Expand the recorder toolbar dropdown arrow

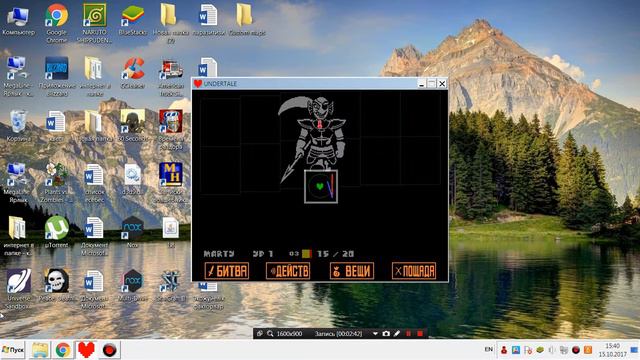[375, 333]
